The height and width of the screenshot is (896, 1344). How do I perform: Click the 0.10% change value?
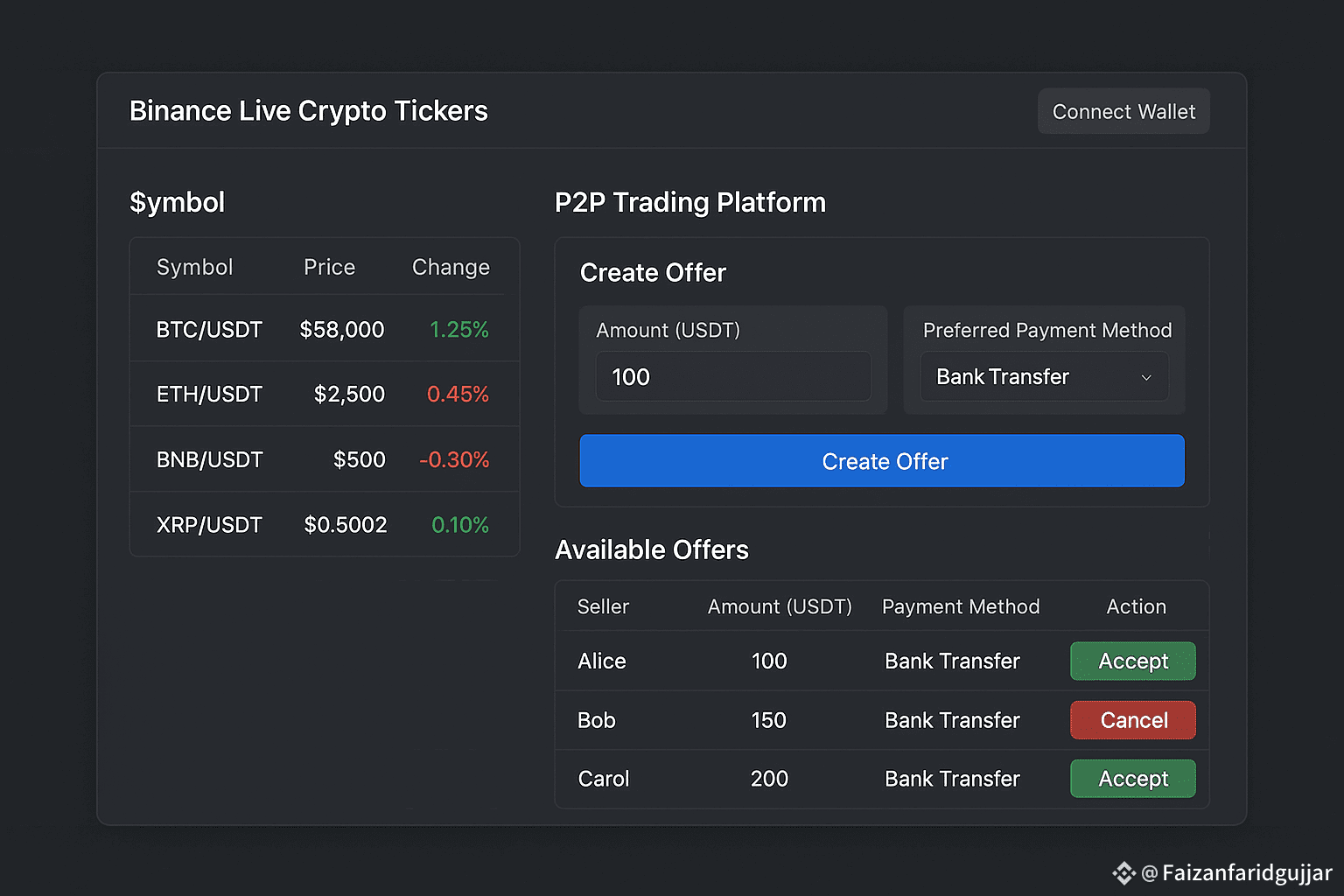click(460, 525)
